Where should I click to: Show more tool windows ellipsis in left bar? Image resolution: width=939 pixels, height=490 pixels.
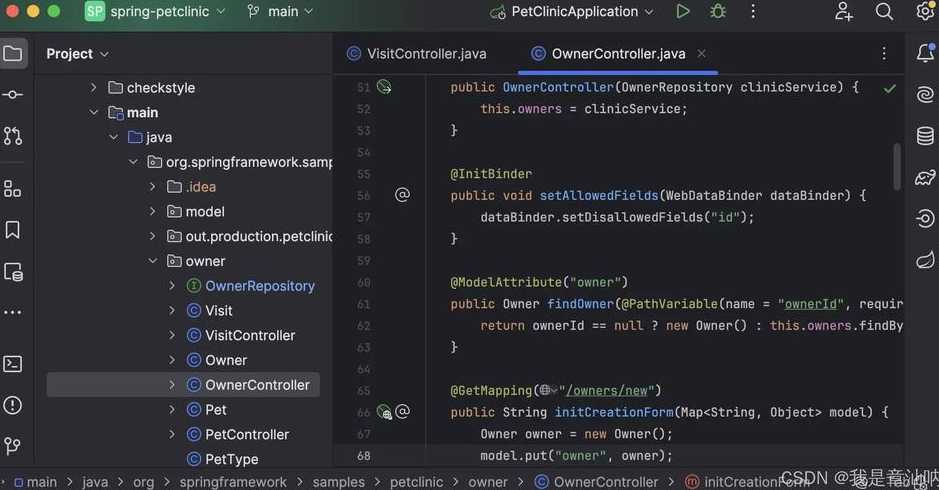(13, 313)
